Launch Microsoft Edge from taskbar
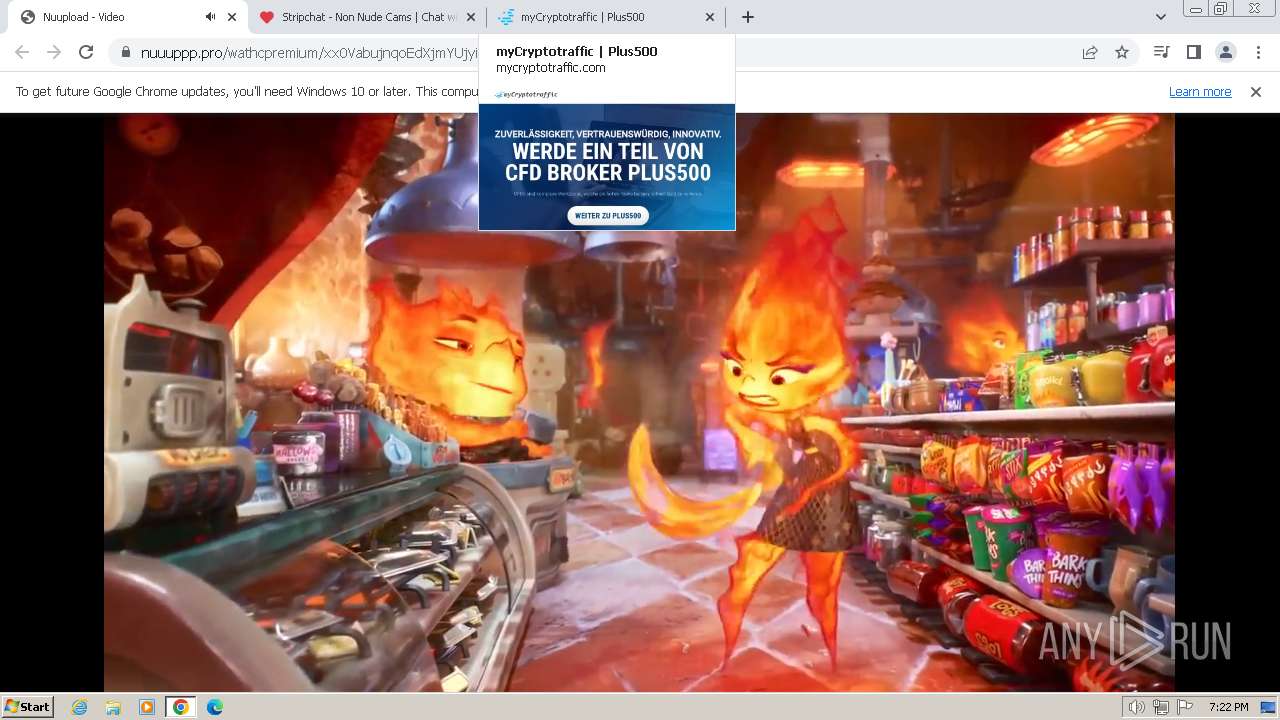This screenshot has width=1280, height=720. (214, 707)
